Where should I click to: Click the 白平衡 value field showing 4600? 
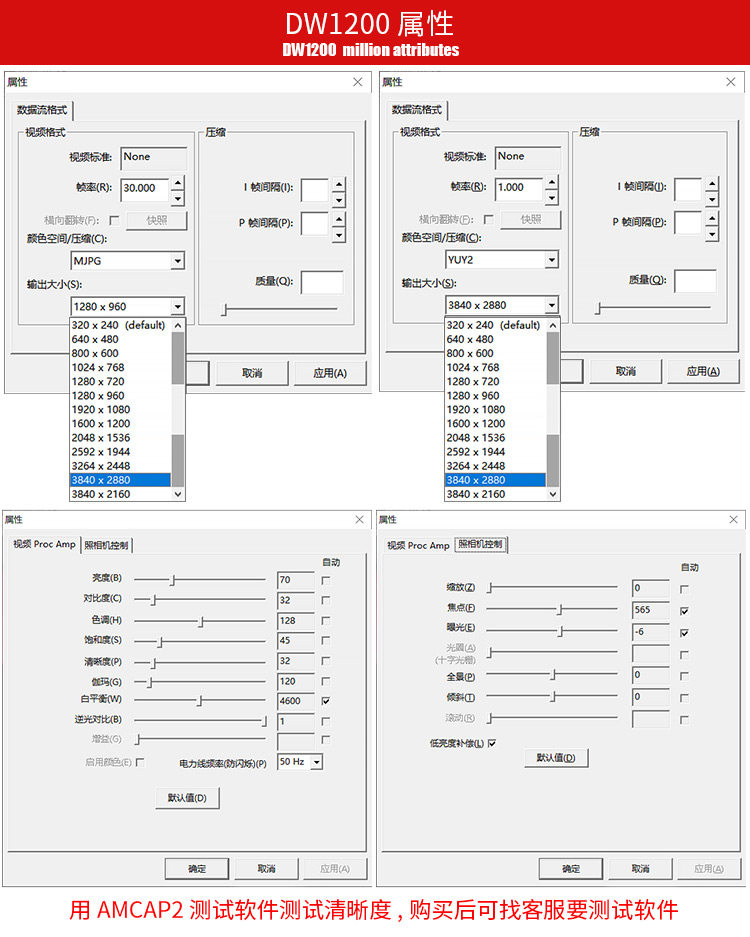coord(296,701)
